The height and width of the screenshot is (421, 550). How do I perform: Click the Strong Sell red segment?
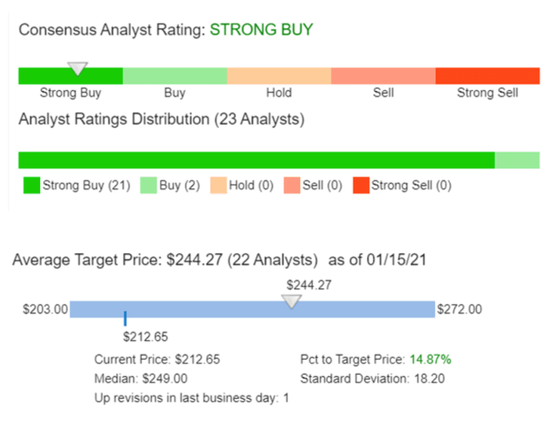(488, 76)
